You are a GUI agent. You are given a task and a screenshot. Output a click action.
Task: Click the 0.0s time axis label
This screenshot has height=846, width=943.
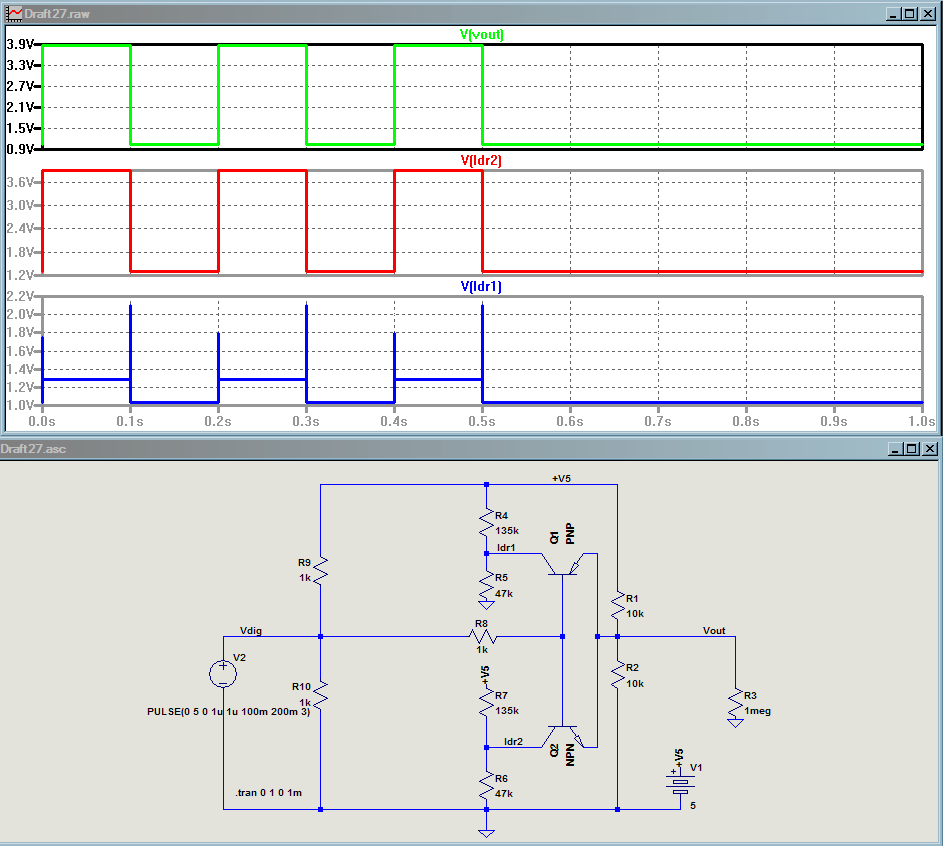[42, 421]
